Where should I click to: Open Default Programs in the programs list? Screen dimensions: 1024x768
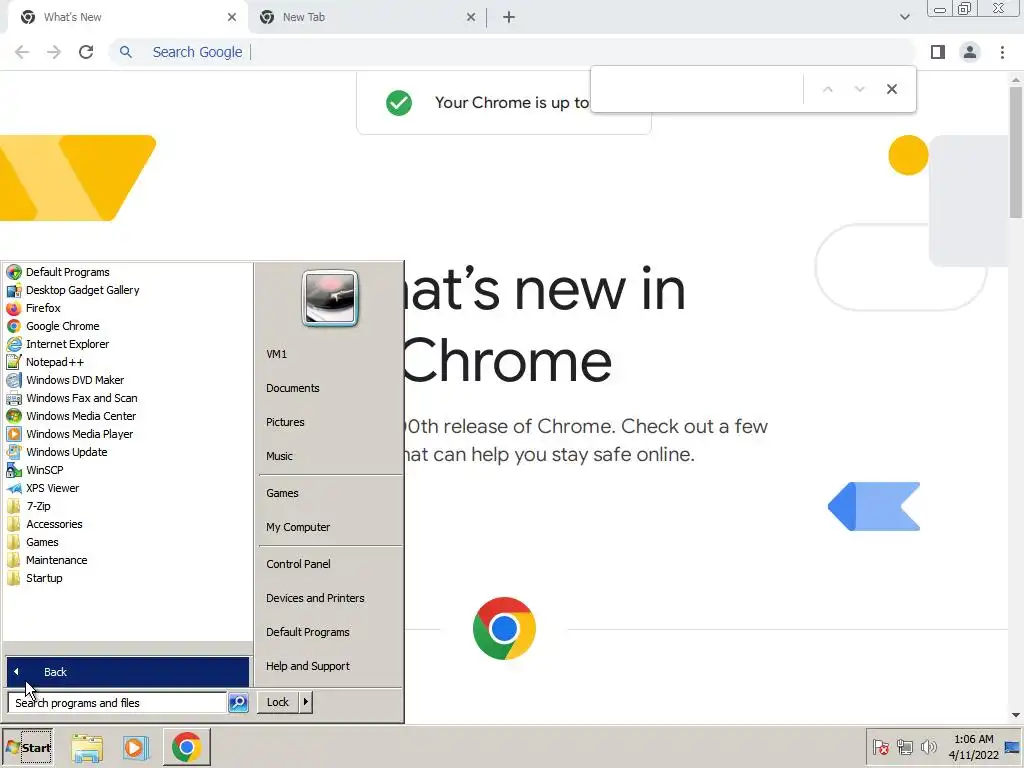coord(67,272)
